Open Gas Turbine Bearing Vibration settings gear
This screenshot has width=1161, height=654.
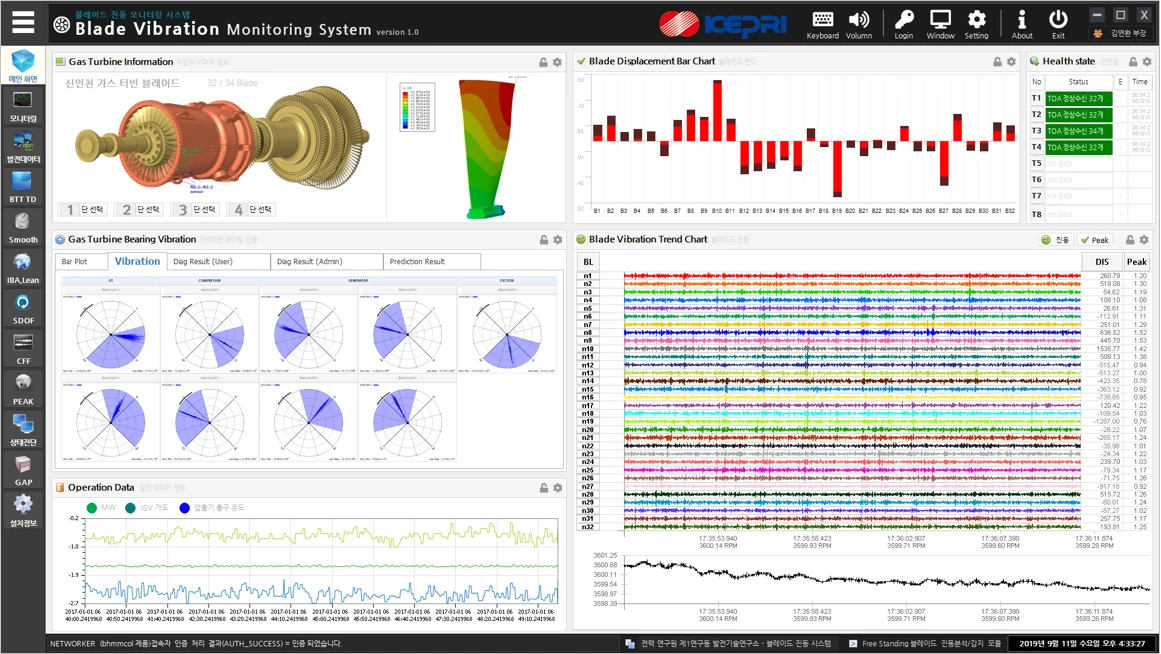pos(558,240)
